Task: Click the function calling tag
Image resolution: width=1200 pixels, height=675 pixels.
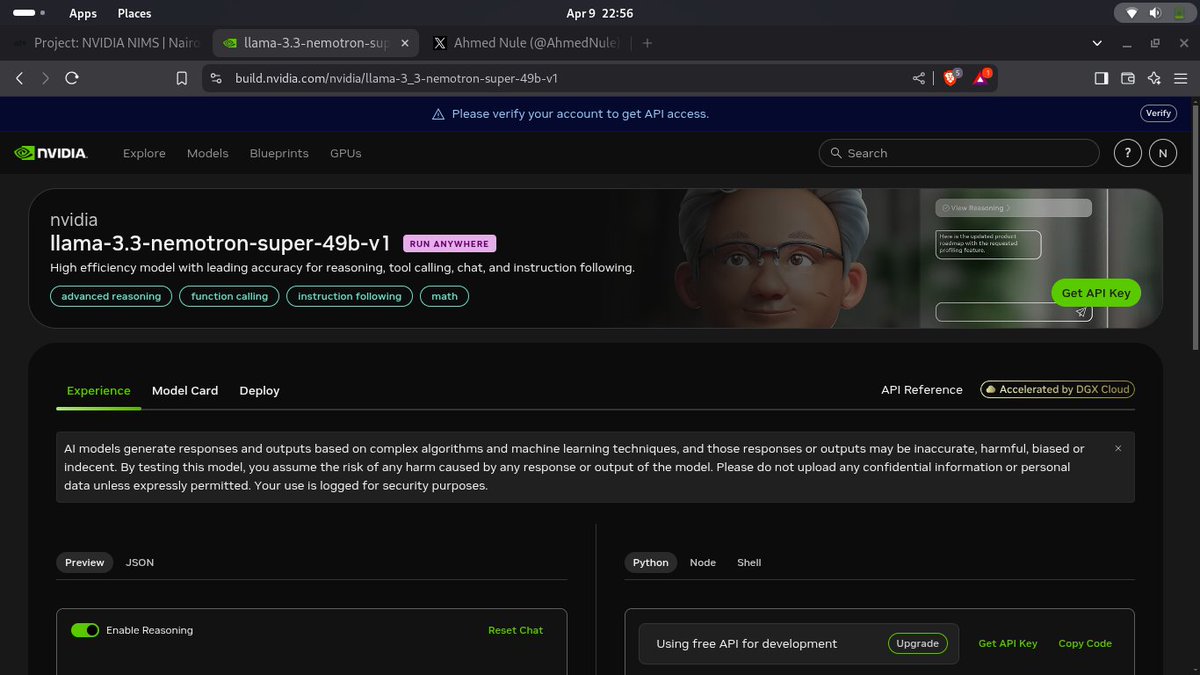Action: [229, 296]
